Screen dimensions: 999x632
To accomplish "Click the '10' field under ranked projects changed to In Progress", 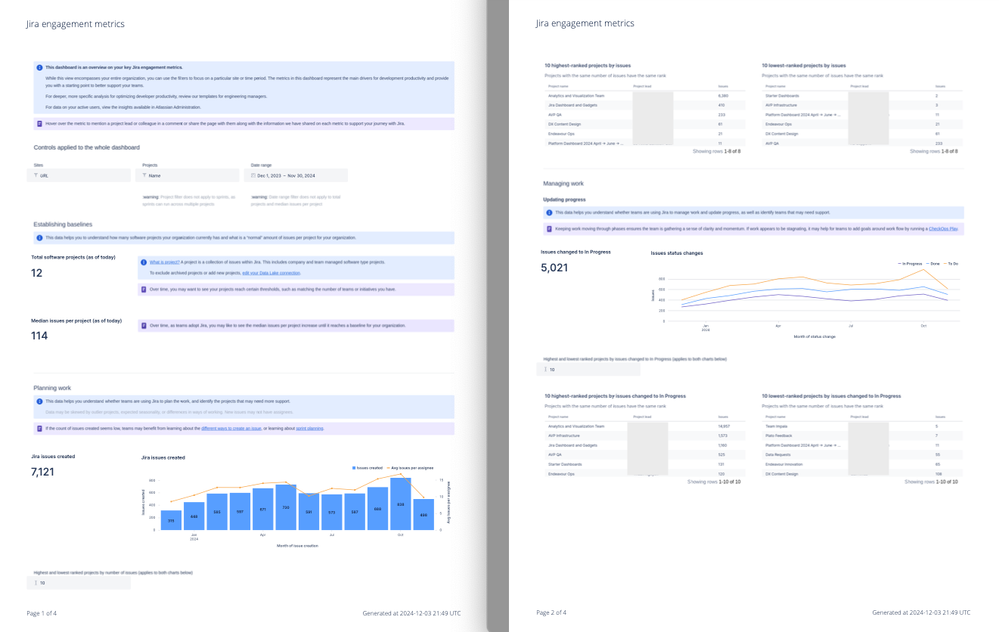I will coord(589,370).
